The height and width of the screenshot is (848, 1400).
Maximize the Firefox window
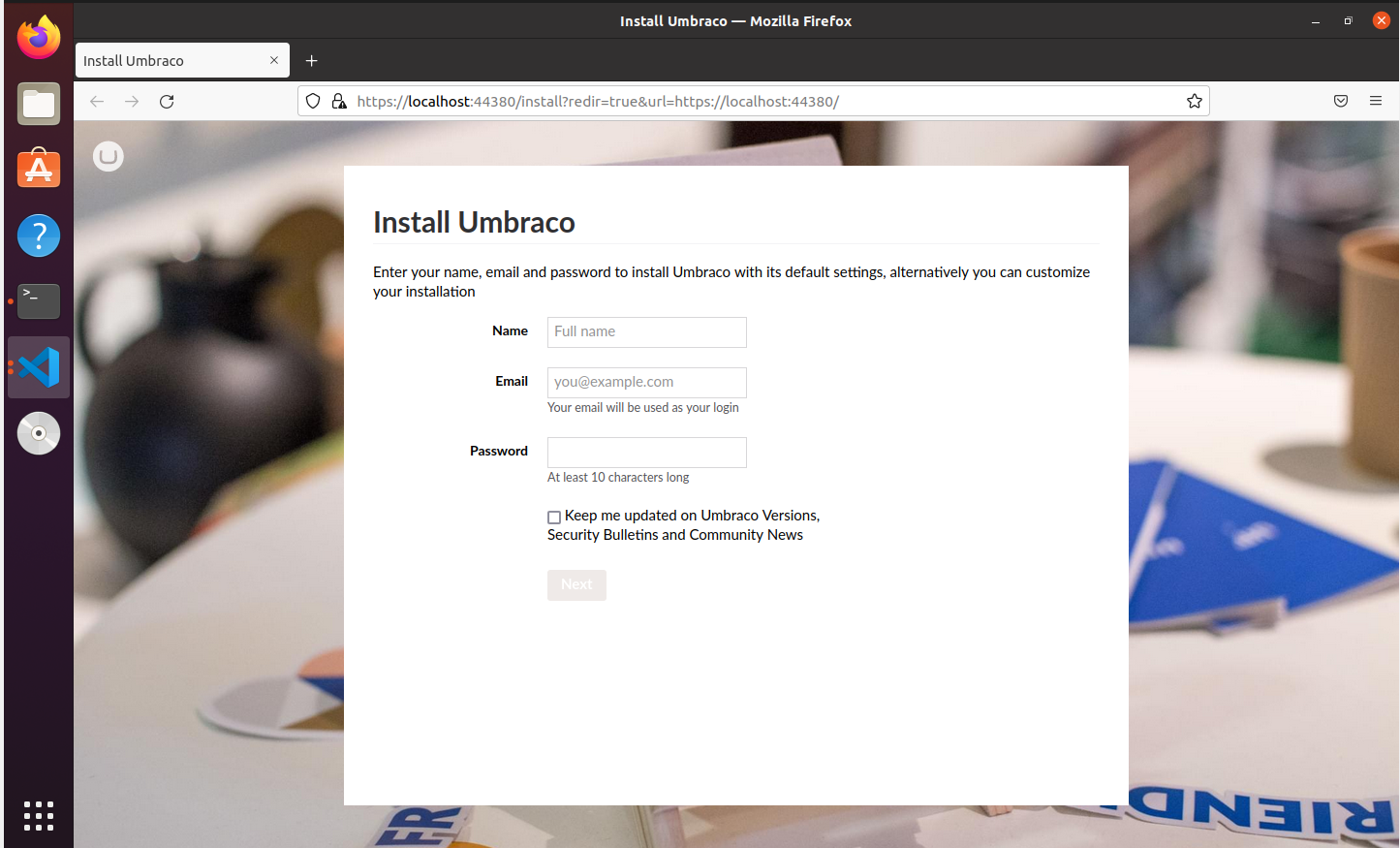pos(1348,20)
